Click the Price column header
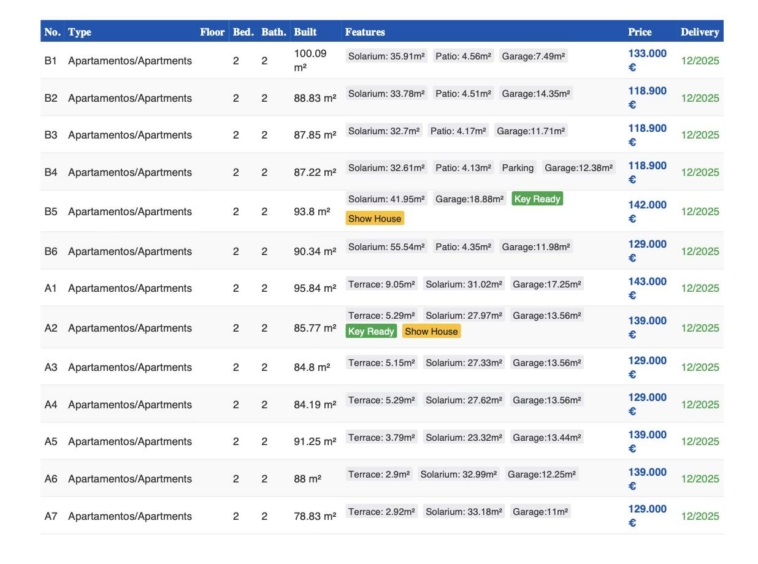 [639, 32]
